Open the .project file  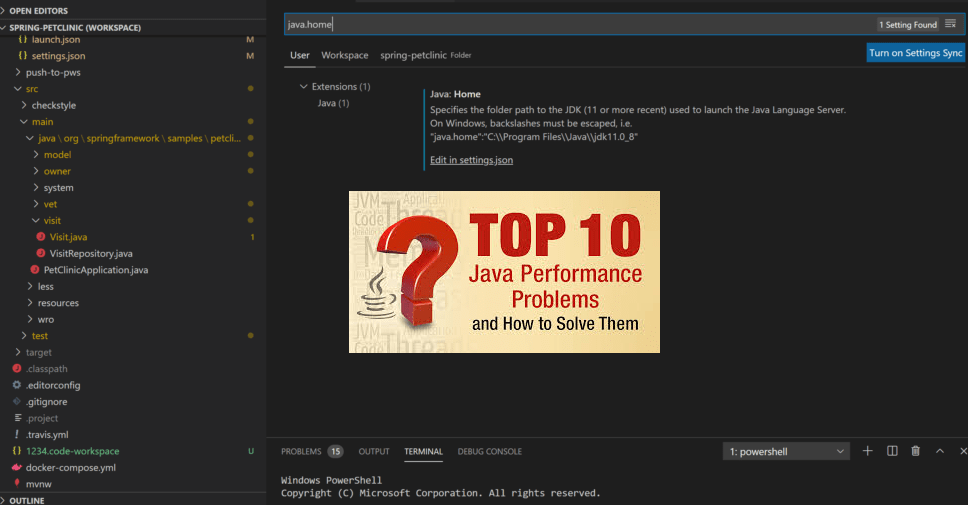(x=42, y=418)
